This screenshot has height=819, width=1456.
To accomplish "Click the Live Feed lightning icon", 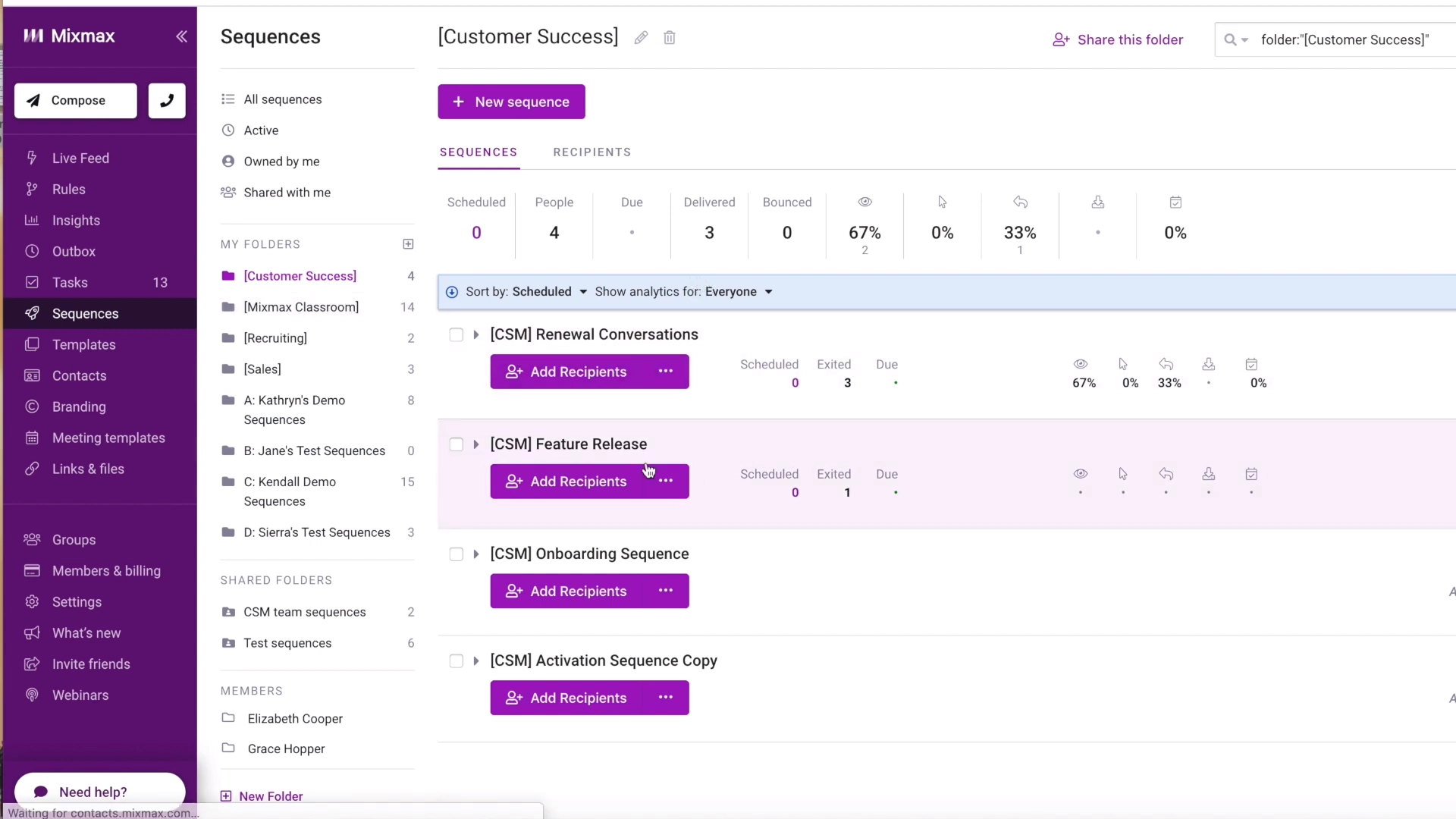I will click(x=32, y=158).
